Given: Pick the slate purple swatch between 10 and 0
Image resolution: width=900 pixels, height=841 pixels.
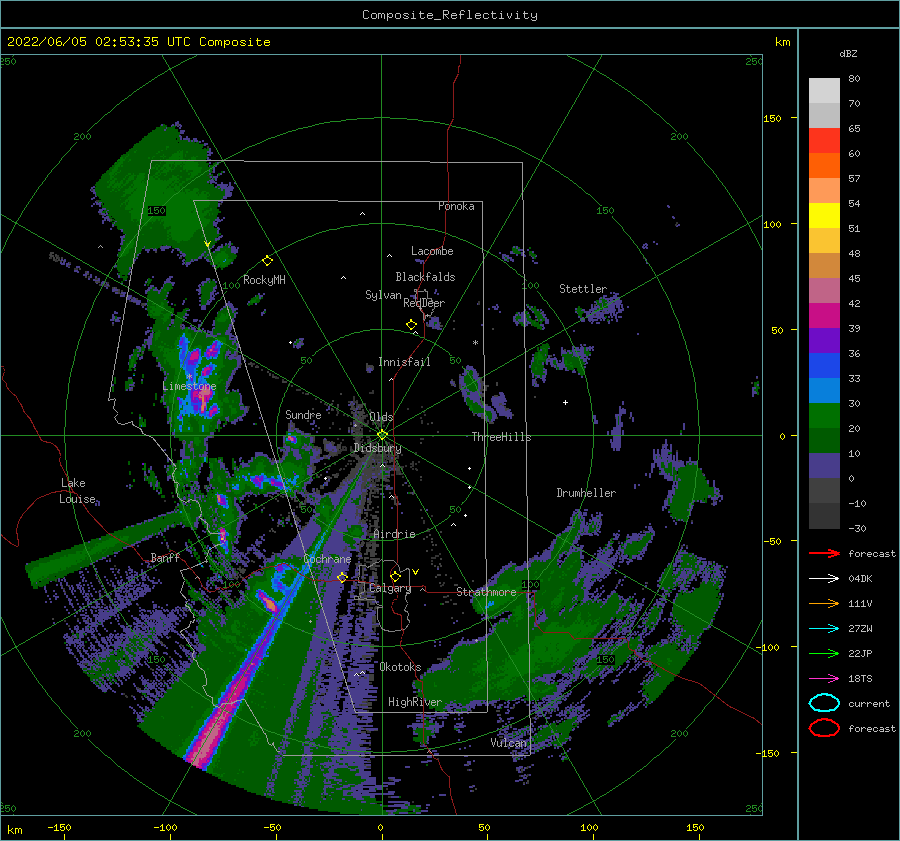Looking at the screenshot, I should click(x=824, y=466).
